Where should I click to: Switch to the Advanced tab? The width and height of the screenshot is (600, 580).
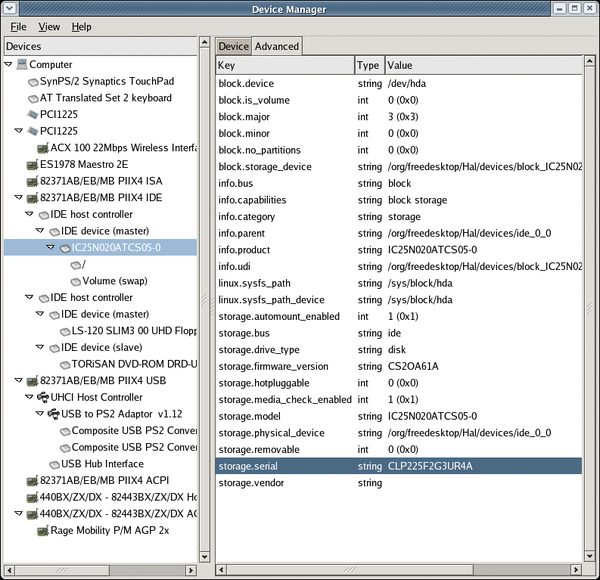coord(277,46)
